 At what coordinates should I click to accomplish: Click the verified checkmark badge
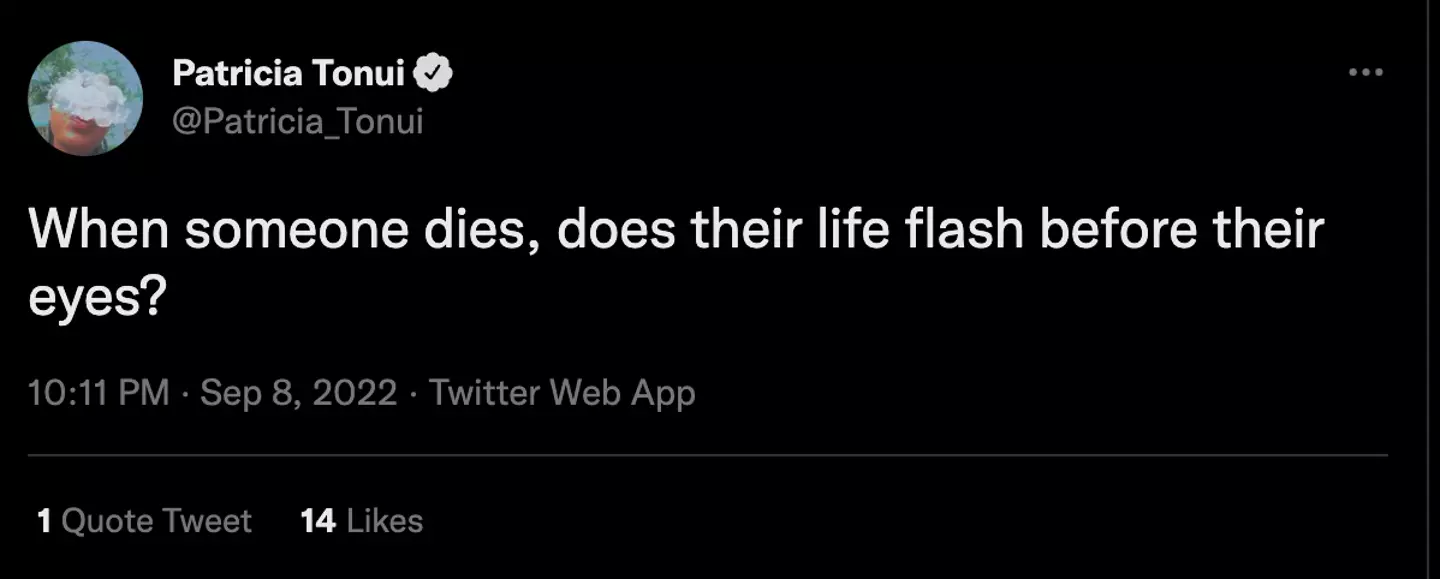pos(434,73)
